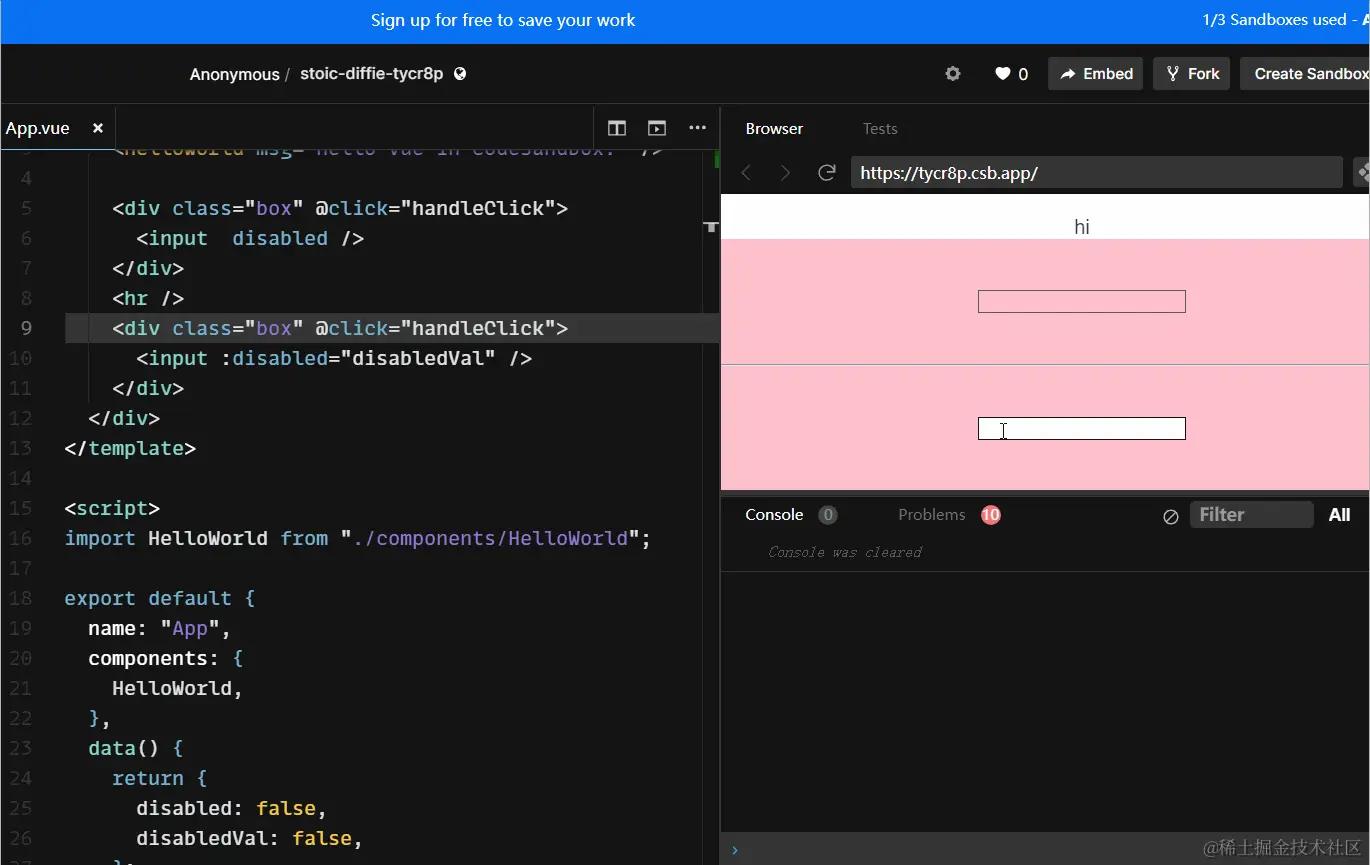Select the Console tab

click(774, 515)
